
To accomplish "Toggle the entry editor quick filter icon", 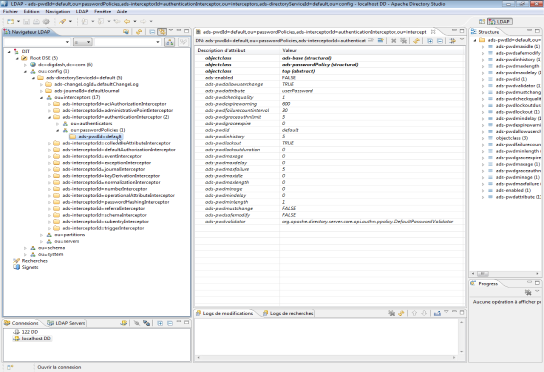I will point(452,41).
